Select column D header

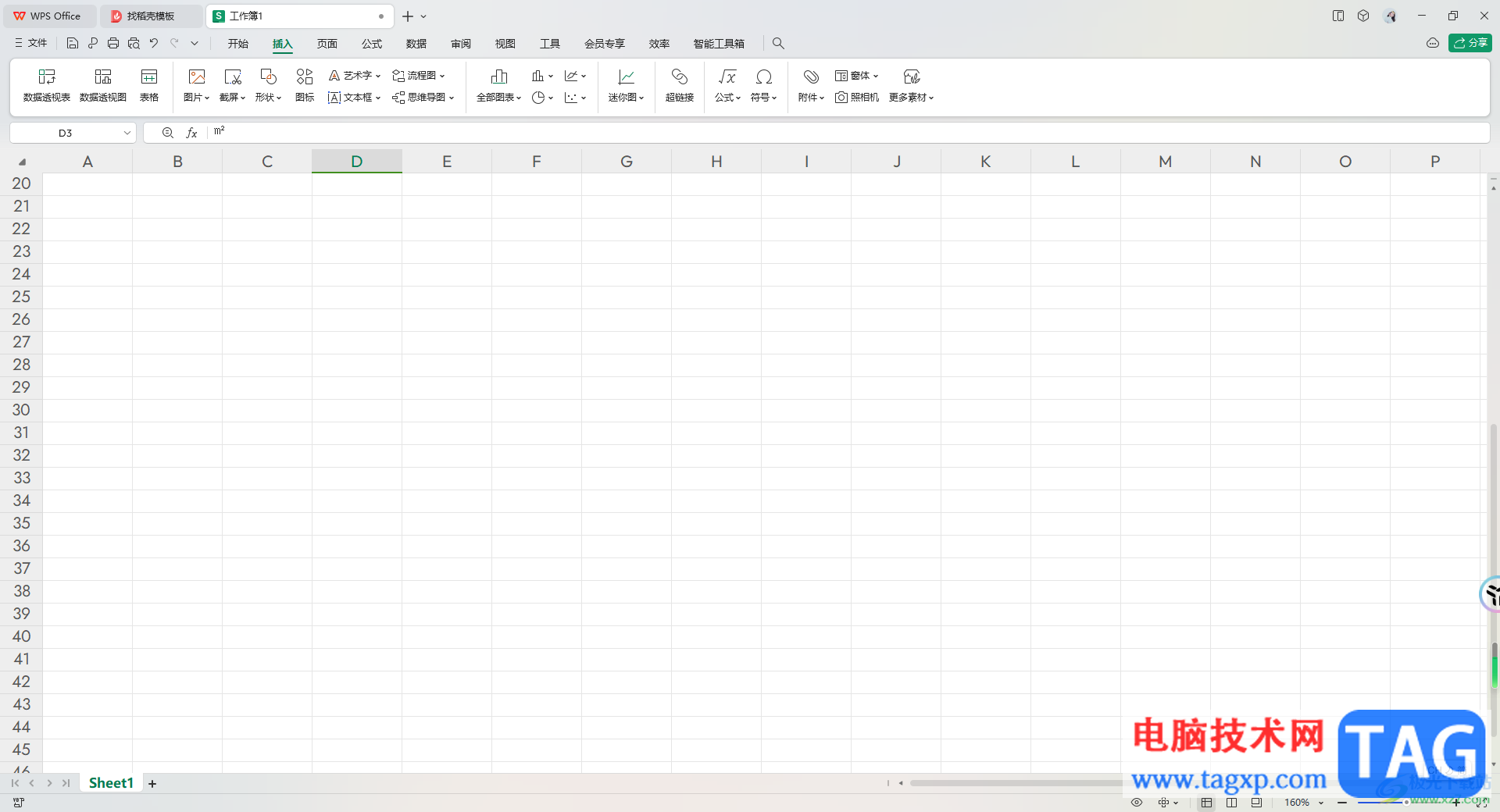357,162
